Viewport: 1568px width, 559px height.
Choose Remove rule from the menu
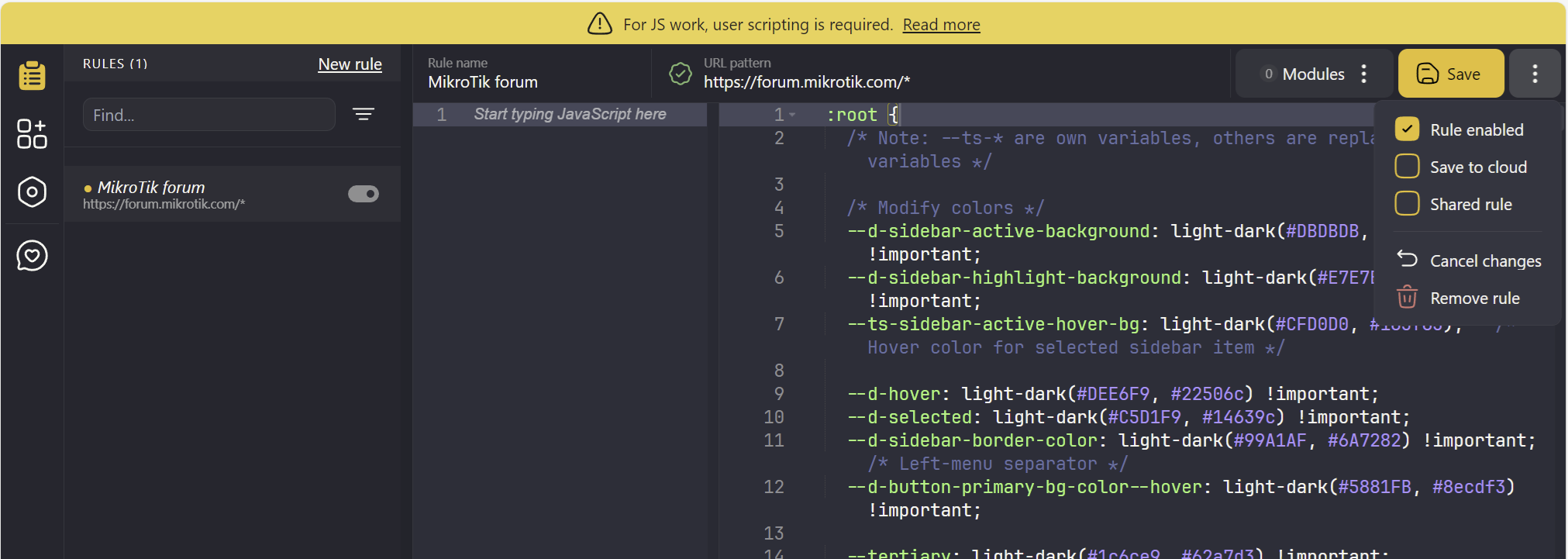click(x=1458, y=298)
